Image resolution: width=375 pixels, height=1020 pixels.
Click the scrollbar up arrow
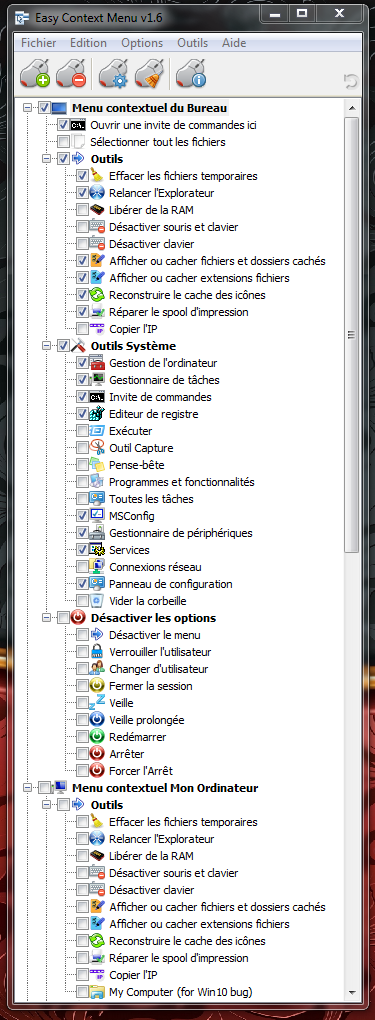pyautogui.click(x=352, y=108)
